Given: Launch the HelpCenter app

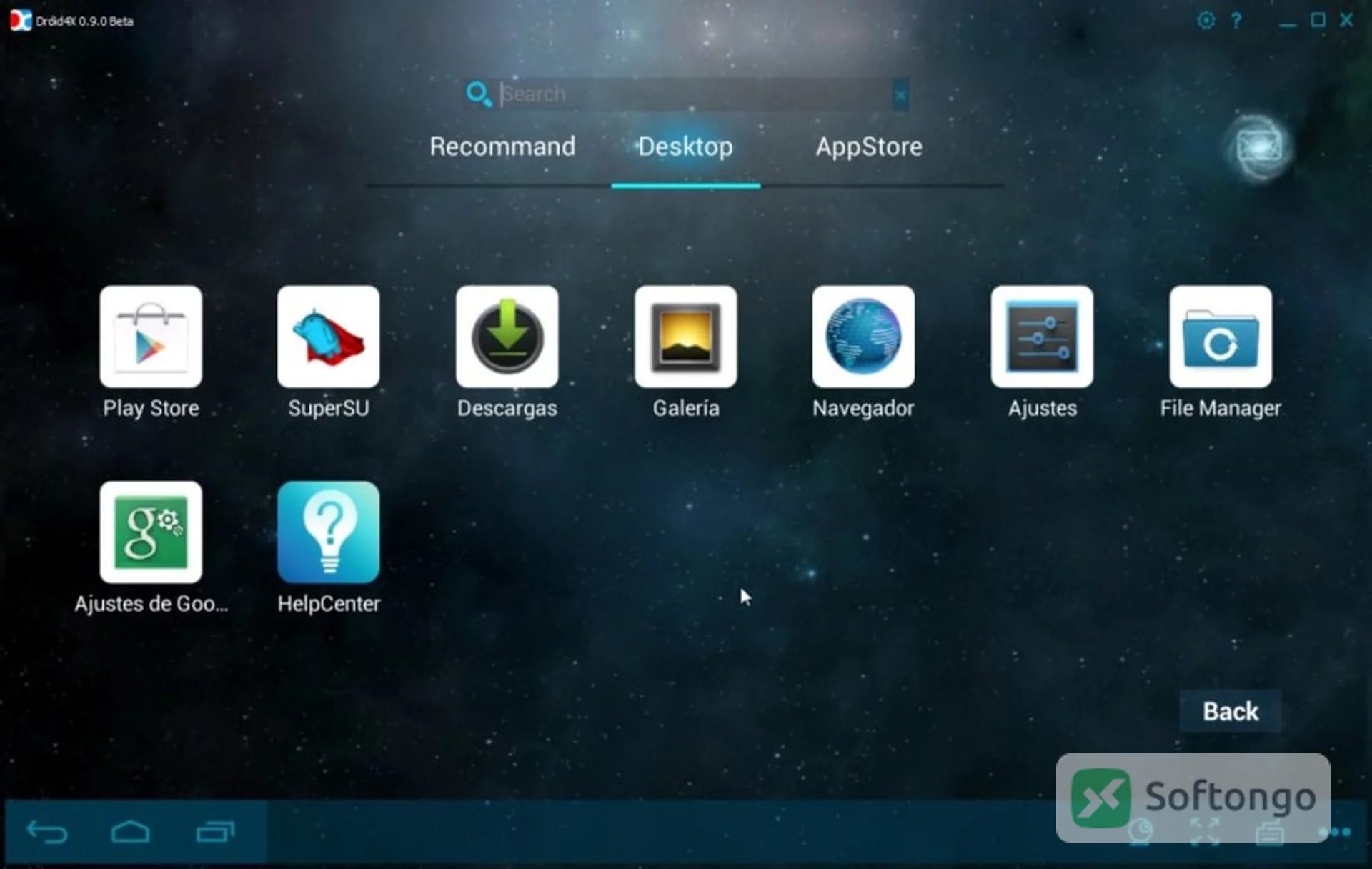Looking at the screenshot, I should coord(329,532).
